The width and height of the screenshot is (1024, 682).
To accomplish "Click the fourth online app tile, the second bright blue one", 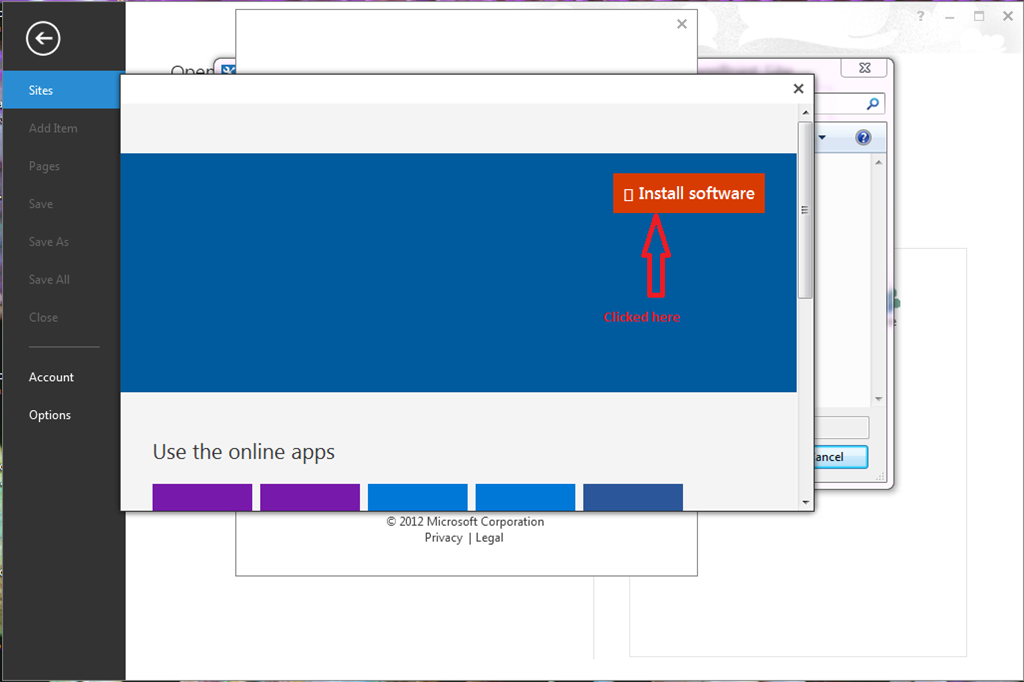I will tap(526, 497).
